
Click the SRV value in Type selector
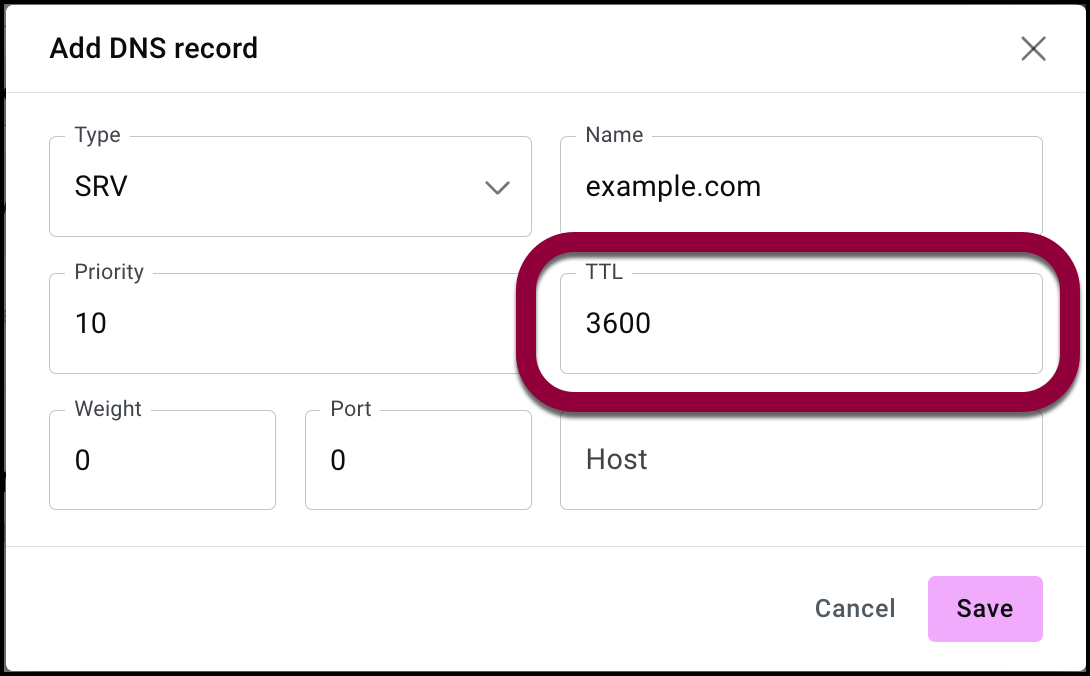(101, 187)
